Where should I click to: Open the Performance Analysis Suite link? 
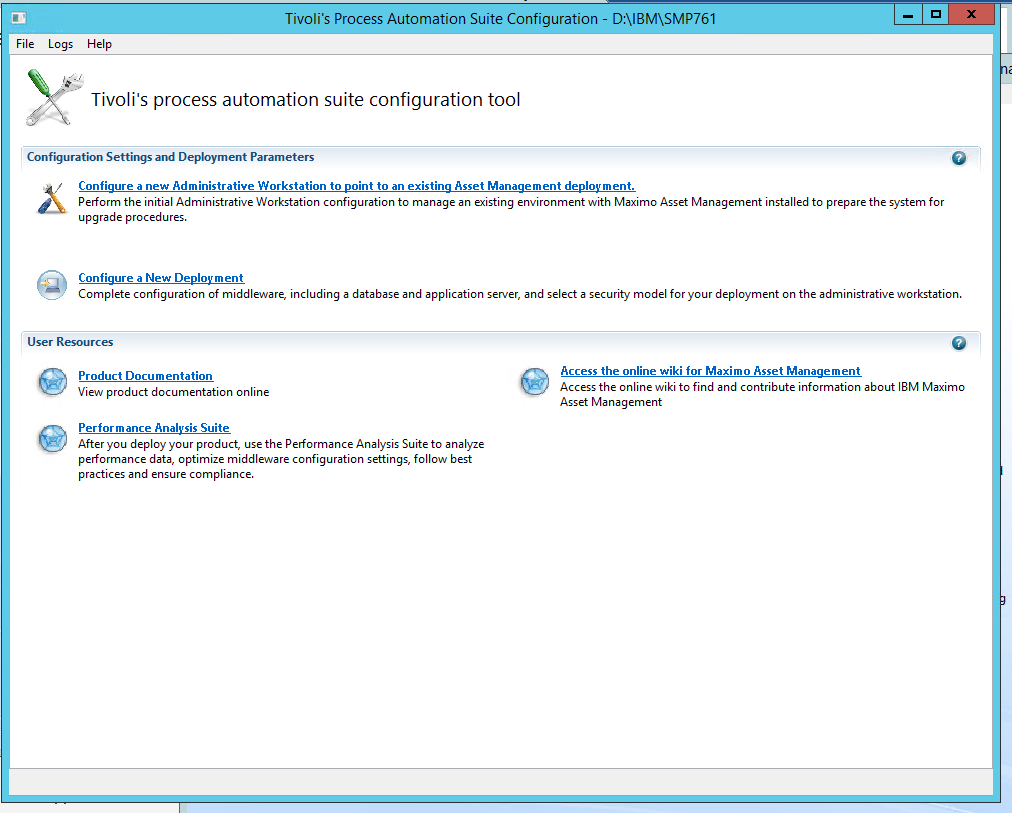click(x=153, y=427)
